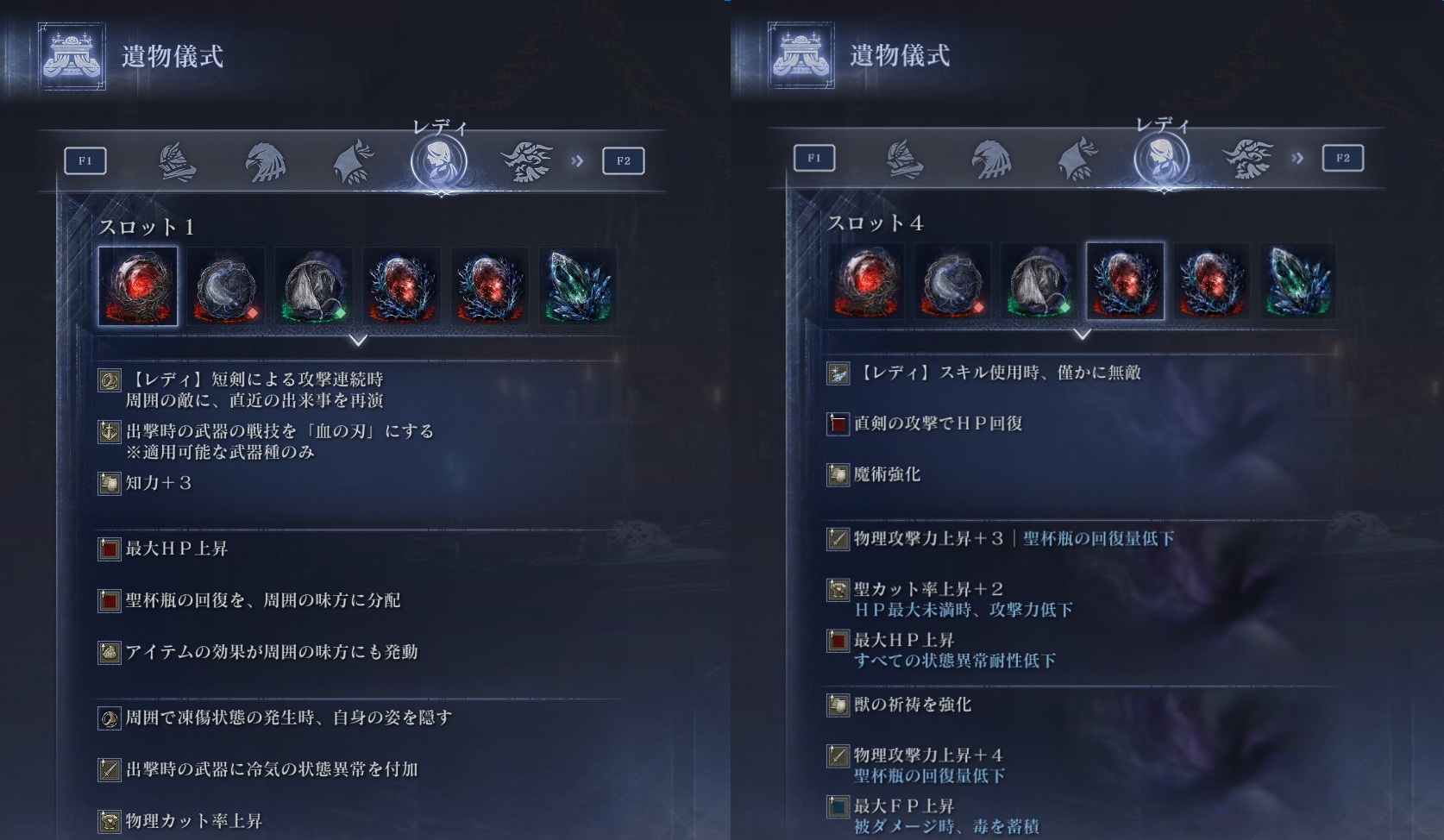Select the 最大ＨＰ上昇 effect entry in left panel
Viewport: 1444px width, 840px height.
click(x=164, y=549)
